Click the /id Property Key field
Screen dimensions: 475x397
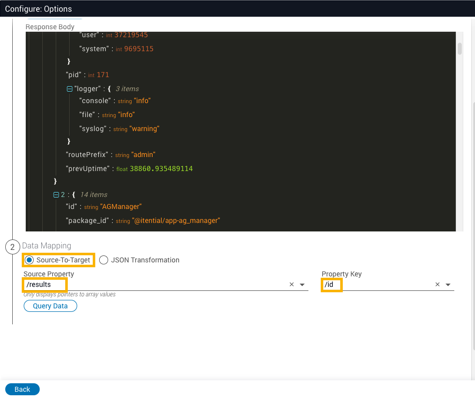point(388,284)
